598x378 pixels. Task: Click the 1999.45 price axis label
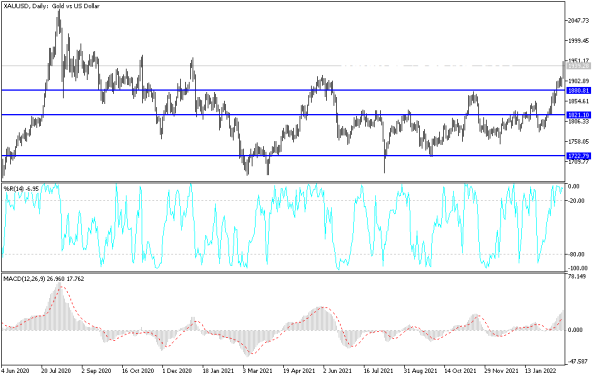(579, 40)
